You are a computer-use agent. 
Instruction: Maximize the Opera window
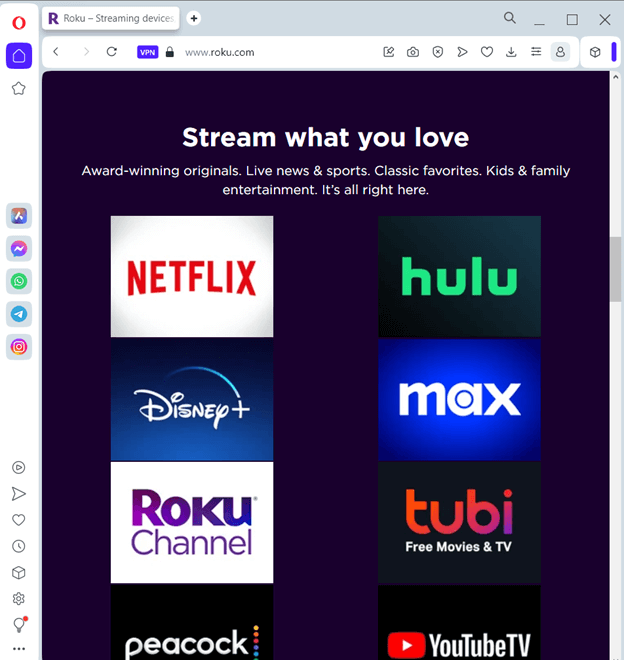[x=572, y=20]
